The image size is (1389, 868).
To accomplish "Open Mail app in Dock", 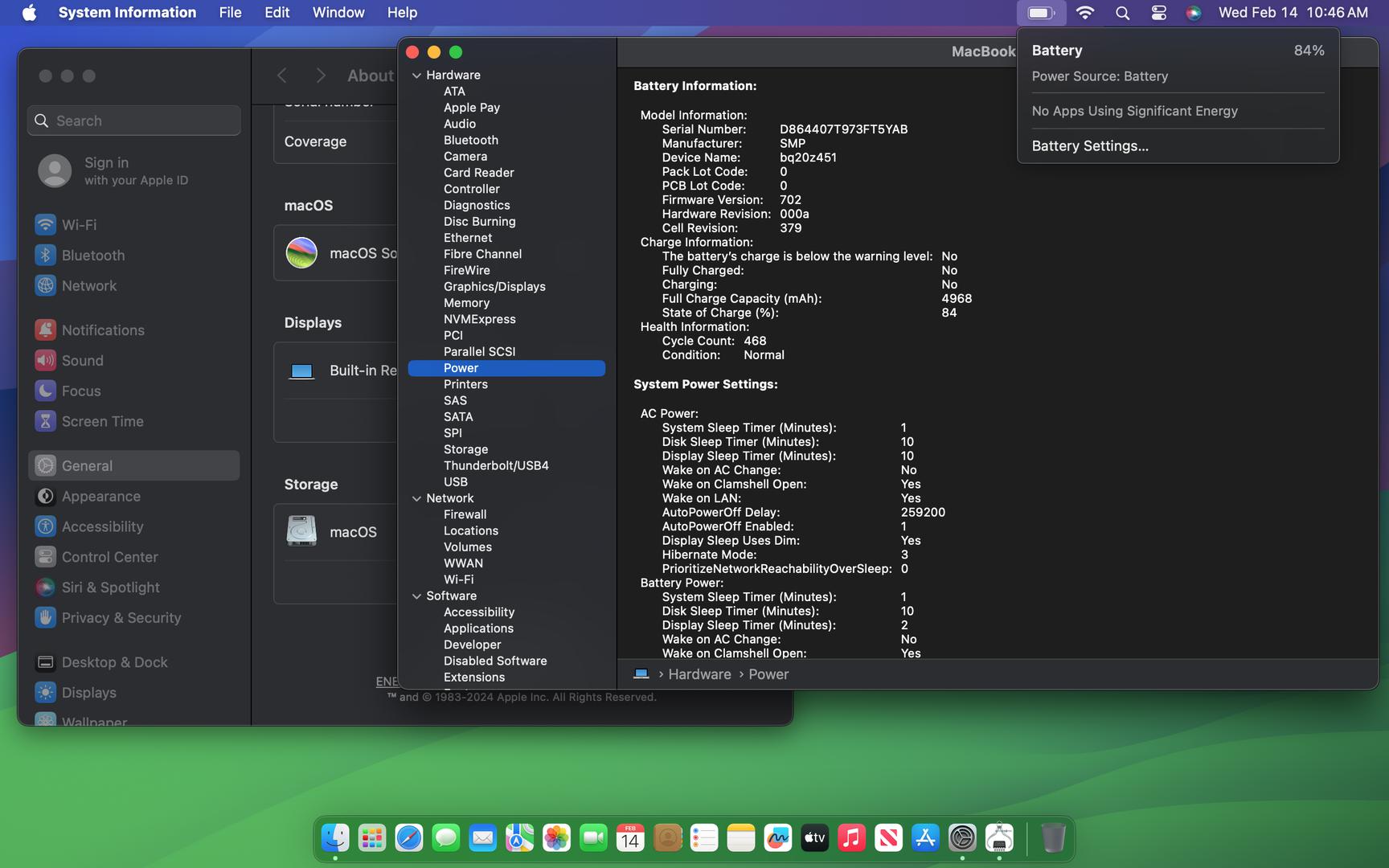I will pyautogui.click(x=483, y=838).
